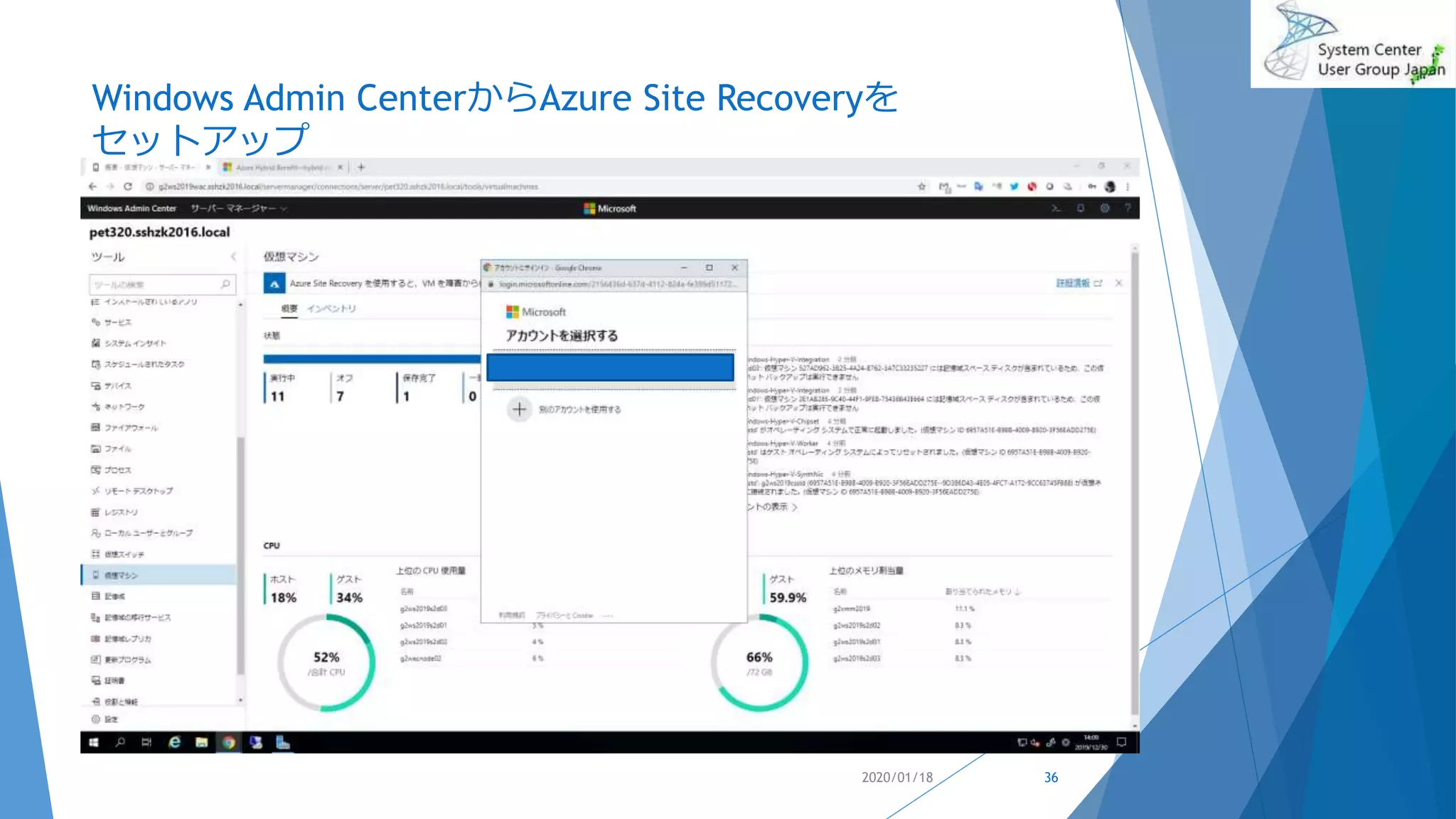Open the 利用規約 link in the popup
1456x819 pixels.
(511, 615)
